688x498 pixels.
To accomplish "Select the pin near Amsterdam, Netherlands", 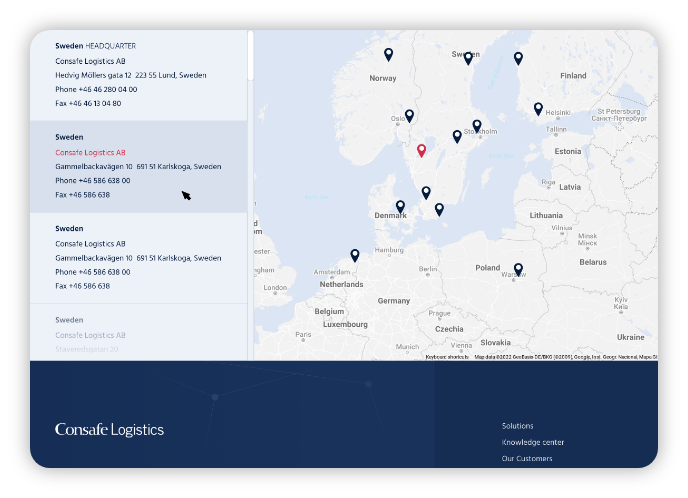I will coord(355,255).
